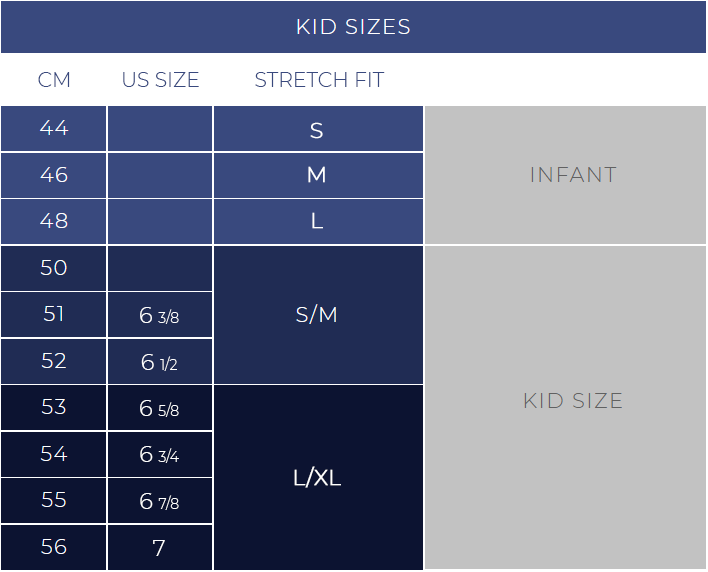Click the STRETCH FIT column heading

click(319, 80)
